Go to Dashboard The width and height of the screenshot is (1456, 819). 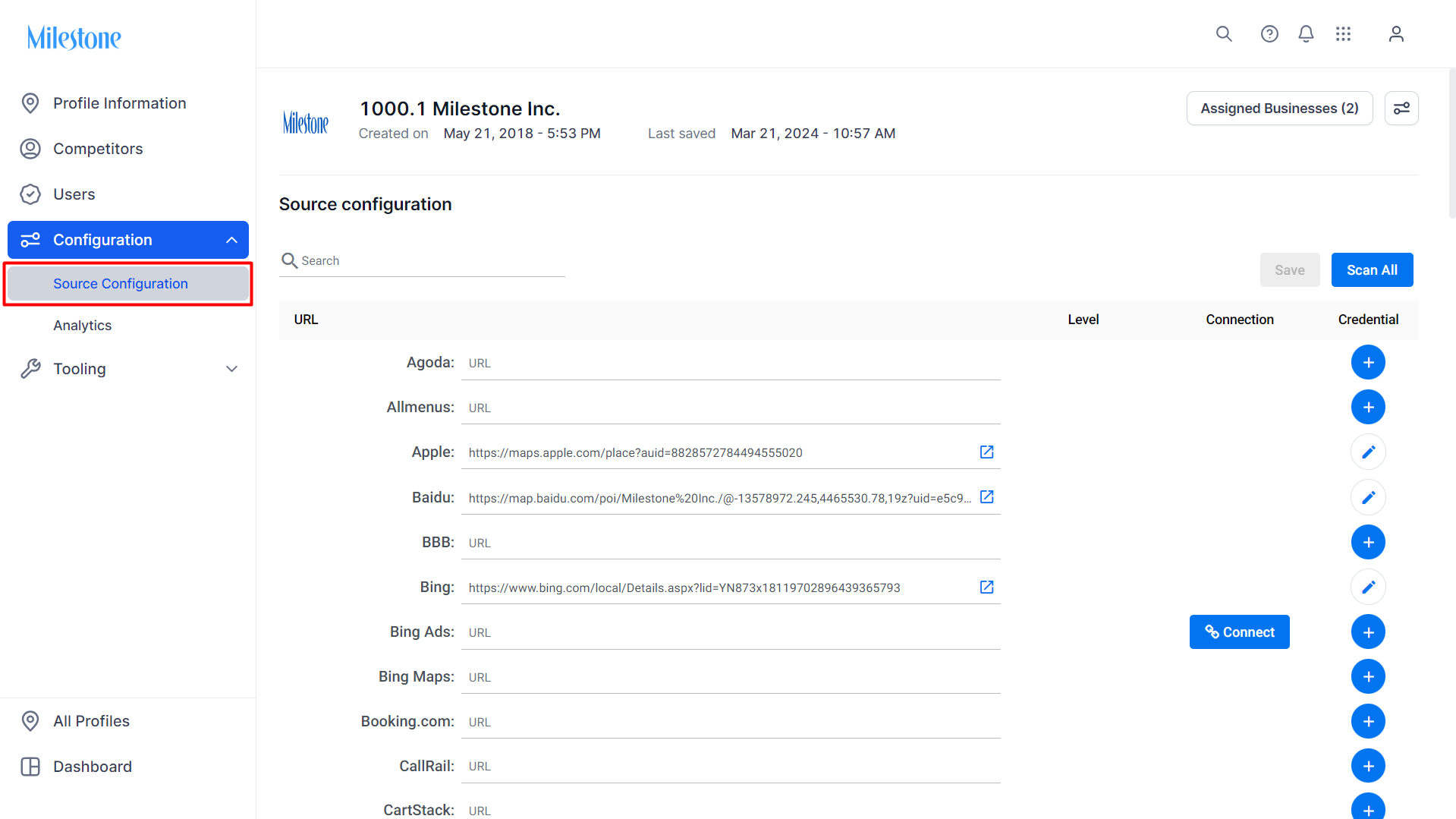pyautogui.click(x=128, y=767)
